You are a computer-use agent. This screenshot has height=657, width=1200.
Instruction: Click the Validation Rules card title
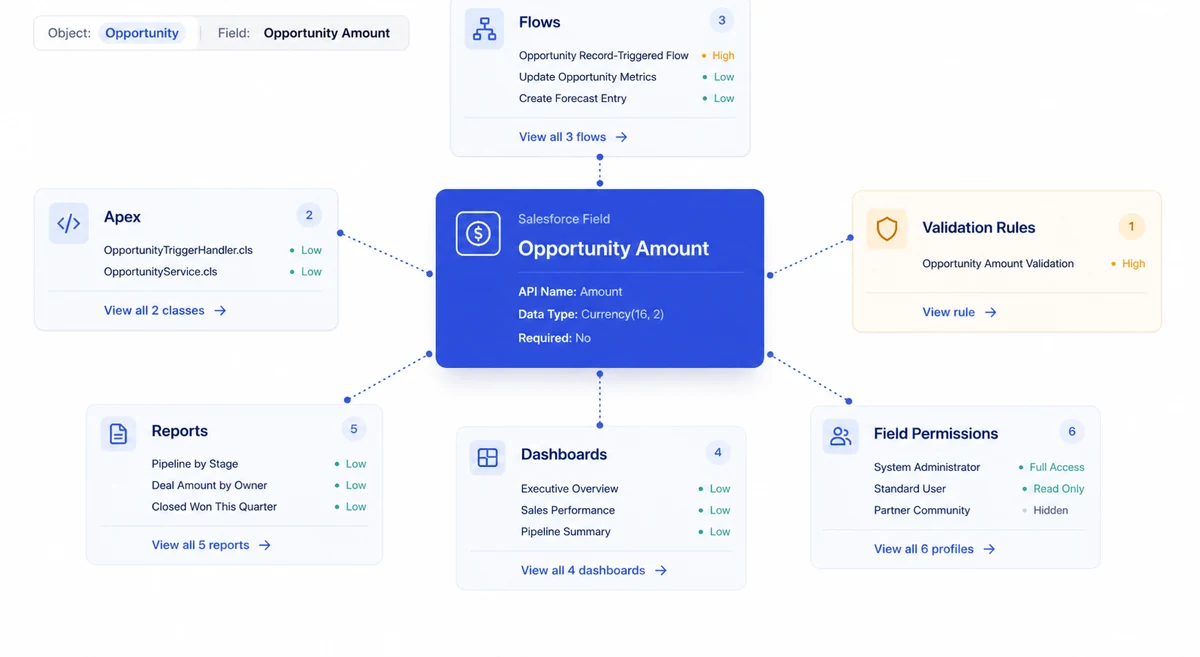tap(979, 228)
